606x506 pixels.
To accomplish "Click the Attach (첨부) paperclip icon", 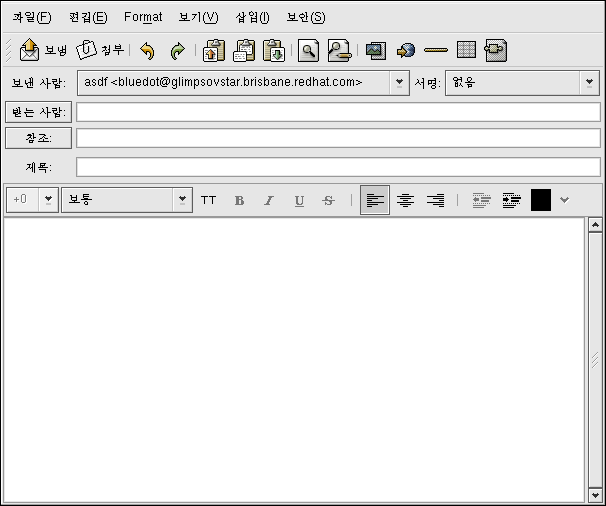I will pos(100,49).
